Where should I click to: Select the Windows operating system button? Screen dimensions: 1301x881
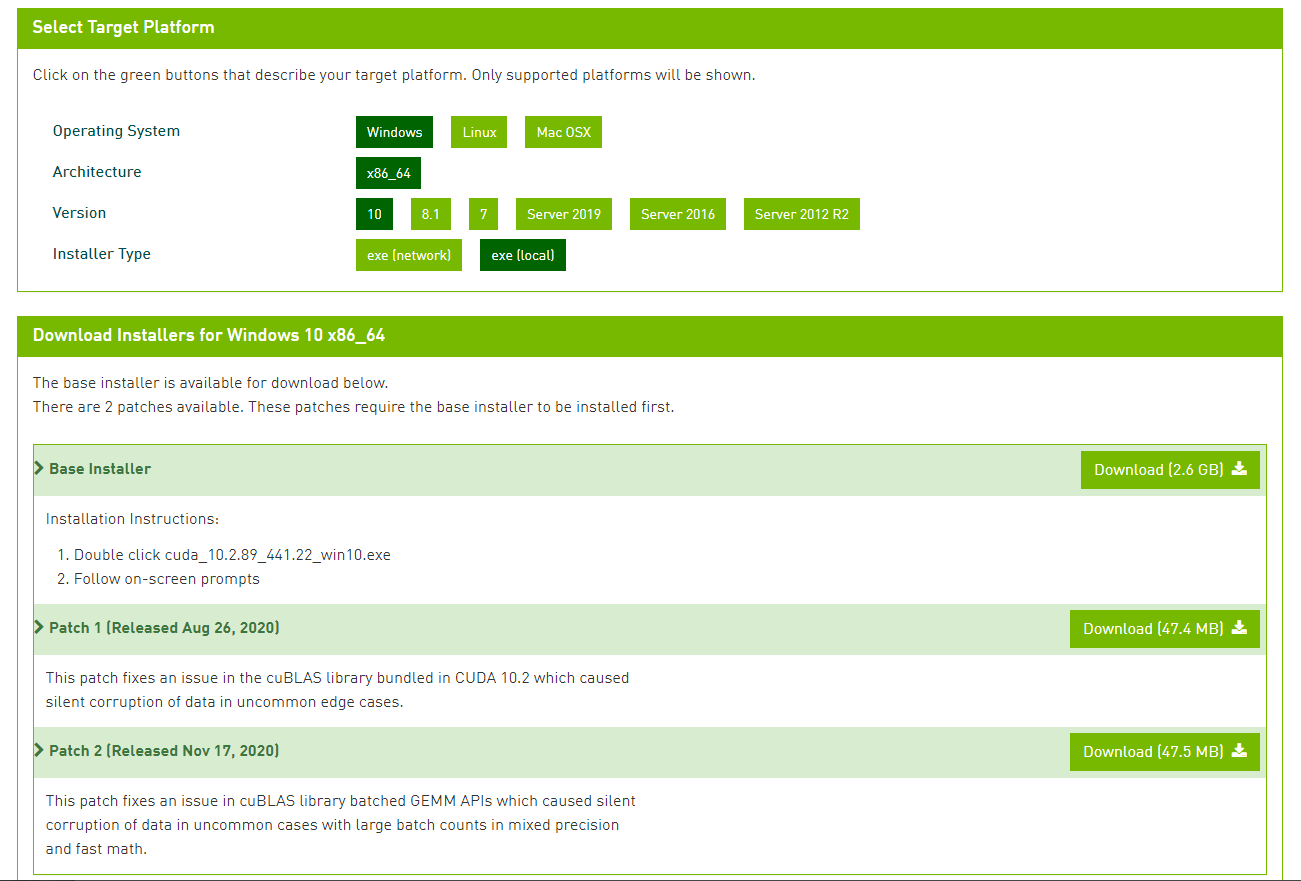[x=394, y=132]
